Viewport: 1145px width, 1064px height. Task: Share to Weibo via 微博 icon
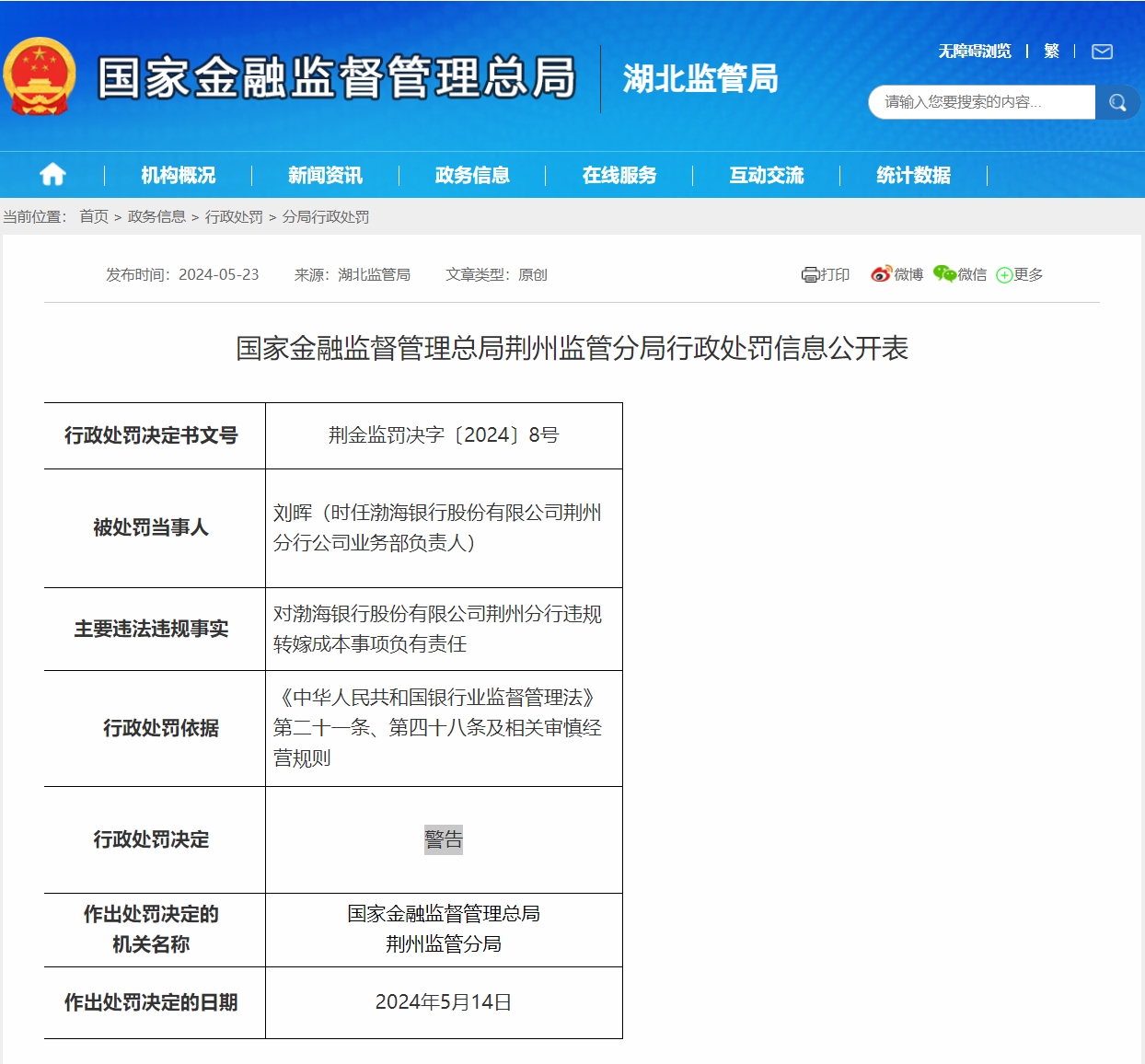896,274
